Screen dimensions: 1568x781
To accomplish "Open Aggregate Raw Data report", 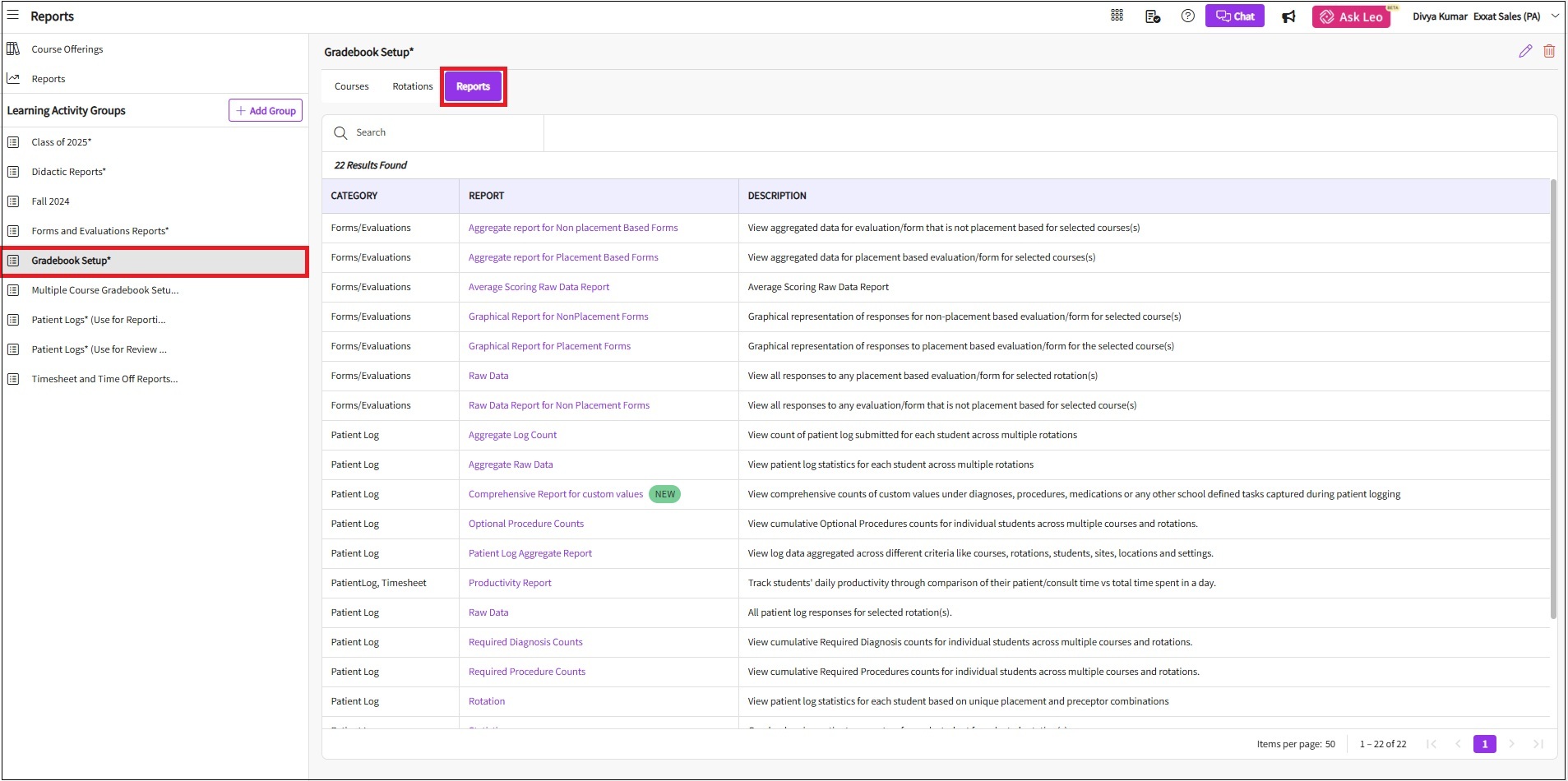I will pos(511,464).
